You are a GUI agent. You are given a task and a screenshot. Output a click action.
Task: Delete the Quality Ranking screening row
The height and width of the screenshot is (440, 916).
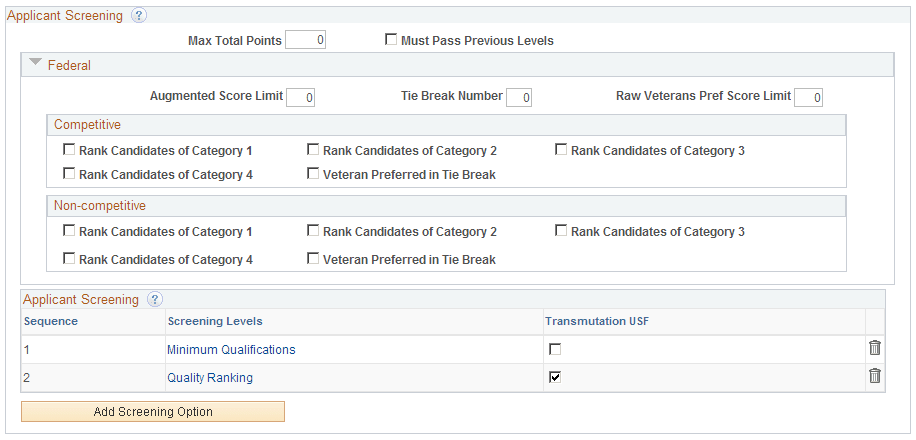[x=874, y=376]
